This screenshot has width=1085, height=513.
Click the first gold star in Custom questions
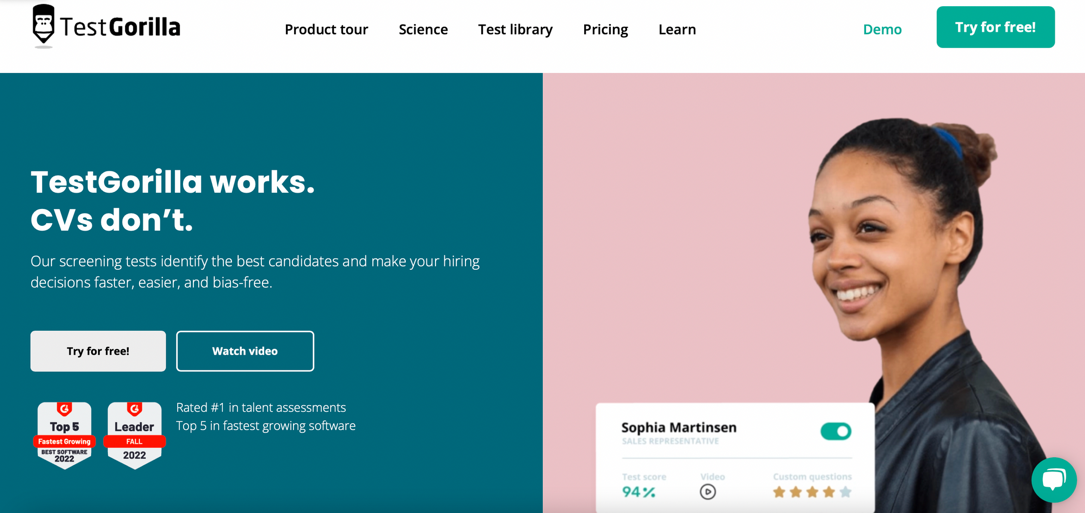pos(779,492)
